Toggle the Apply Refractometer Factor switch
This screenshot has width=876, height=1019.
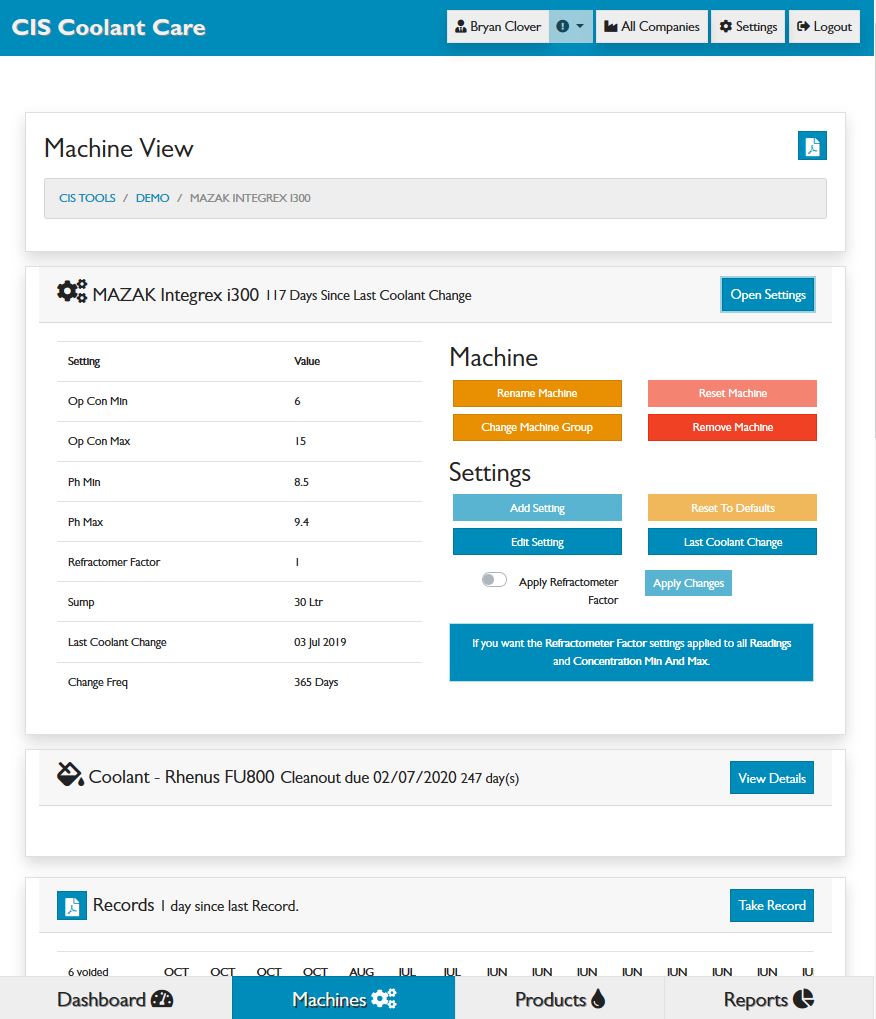pyautogui.click(x=494, y=580)
